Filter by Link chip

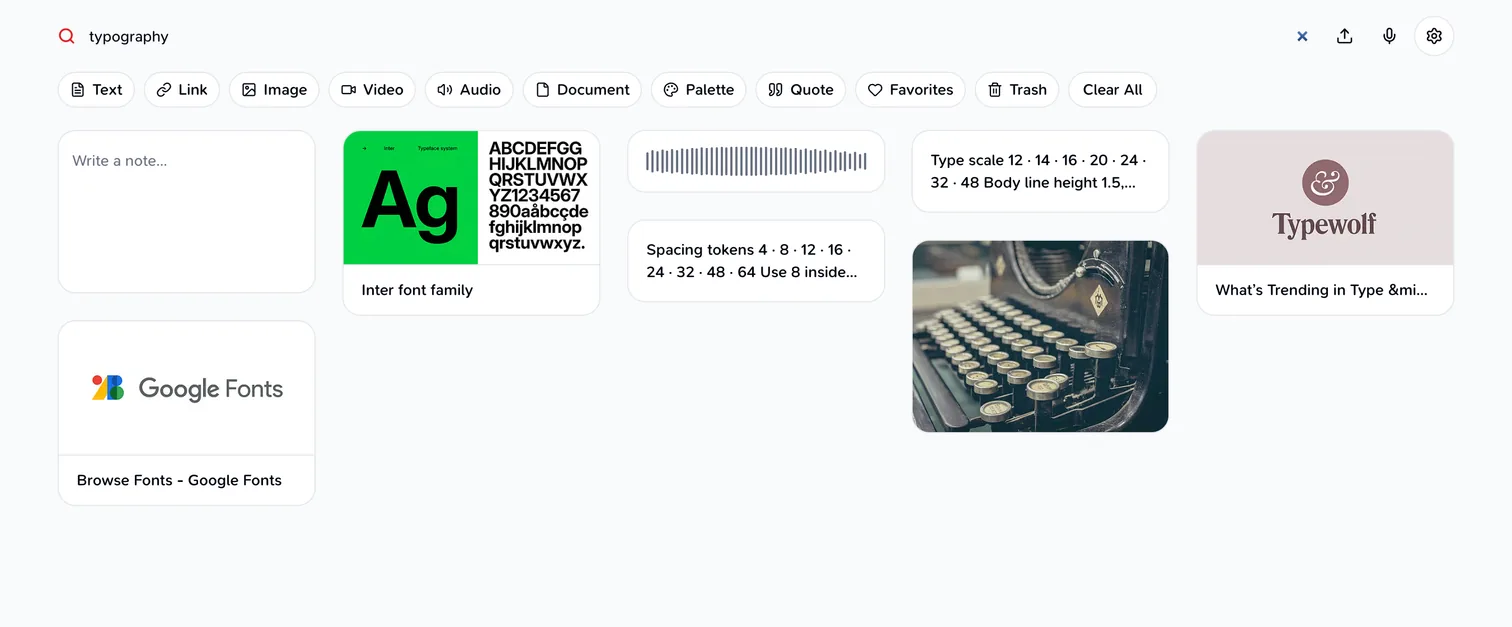click(182, 90)
